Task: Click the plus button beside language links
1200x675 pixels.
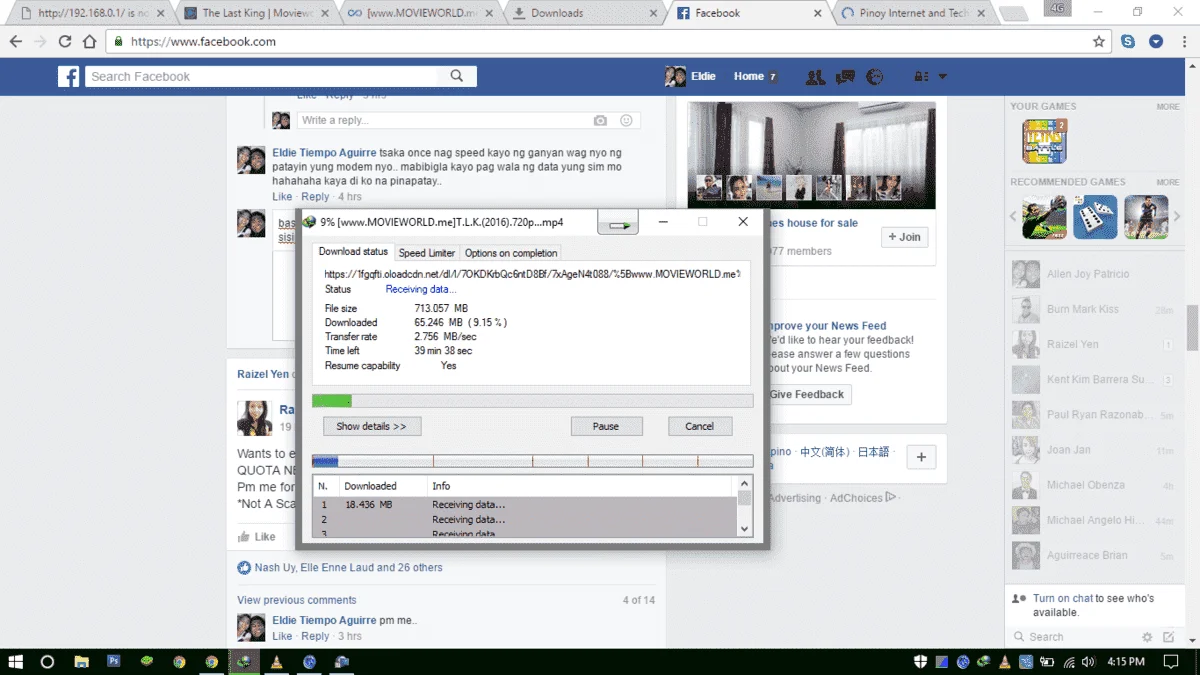Action: click(921, 457)
